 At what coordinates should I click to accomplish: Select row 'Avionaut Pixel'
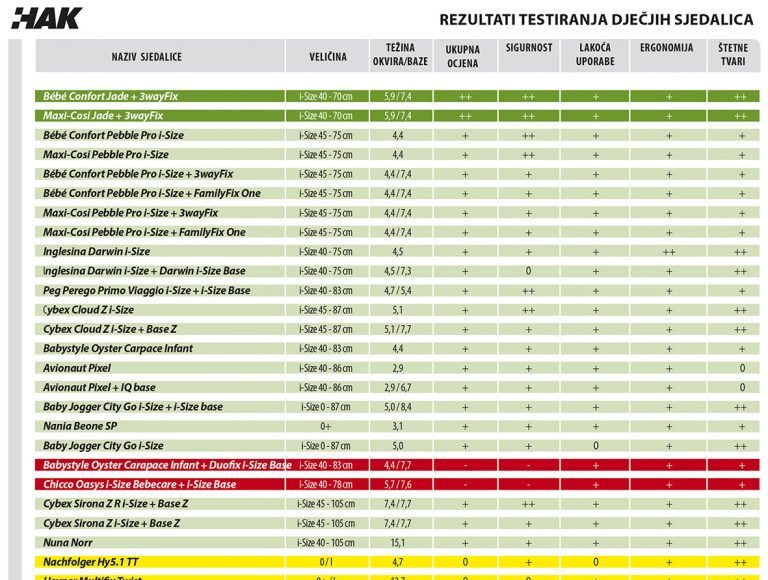[x=397, y=368]
